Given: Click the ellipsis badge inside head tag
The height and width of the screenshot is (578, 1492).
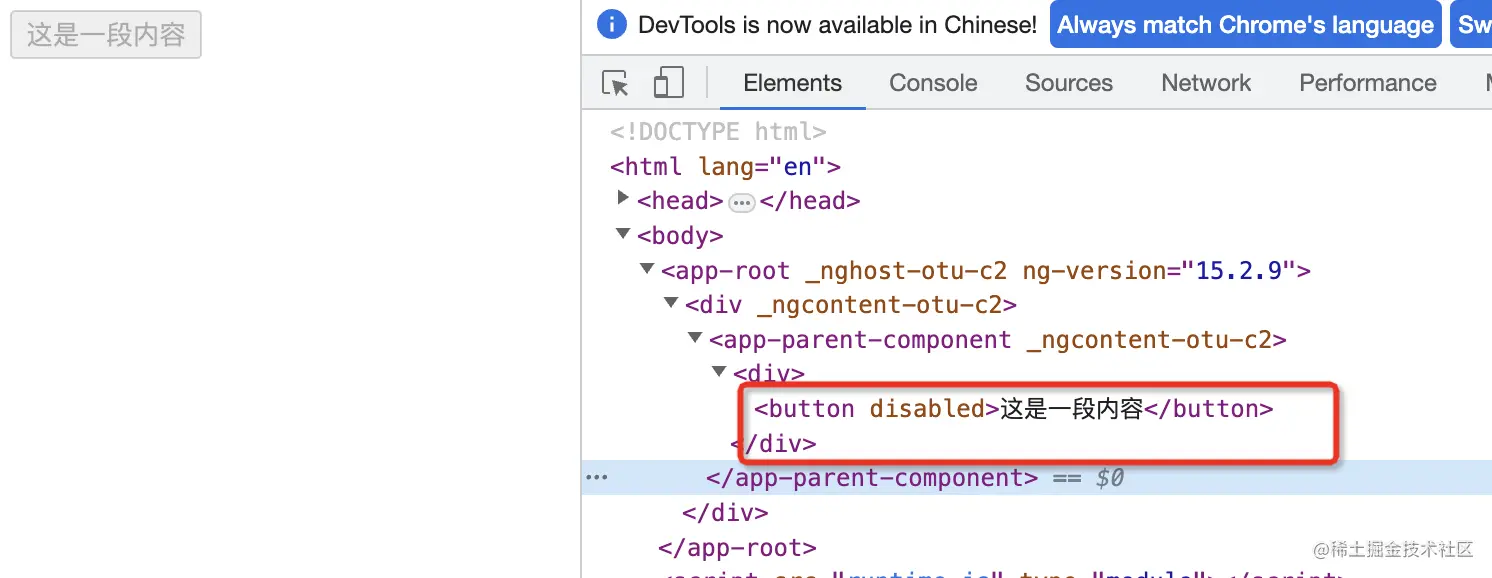Looking at the screenshot, I should pyautogui.click(x=741, y=203).
